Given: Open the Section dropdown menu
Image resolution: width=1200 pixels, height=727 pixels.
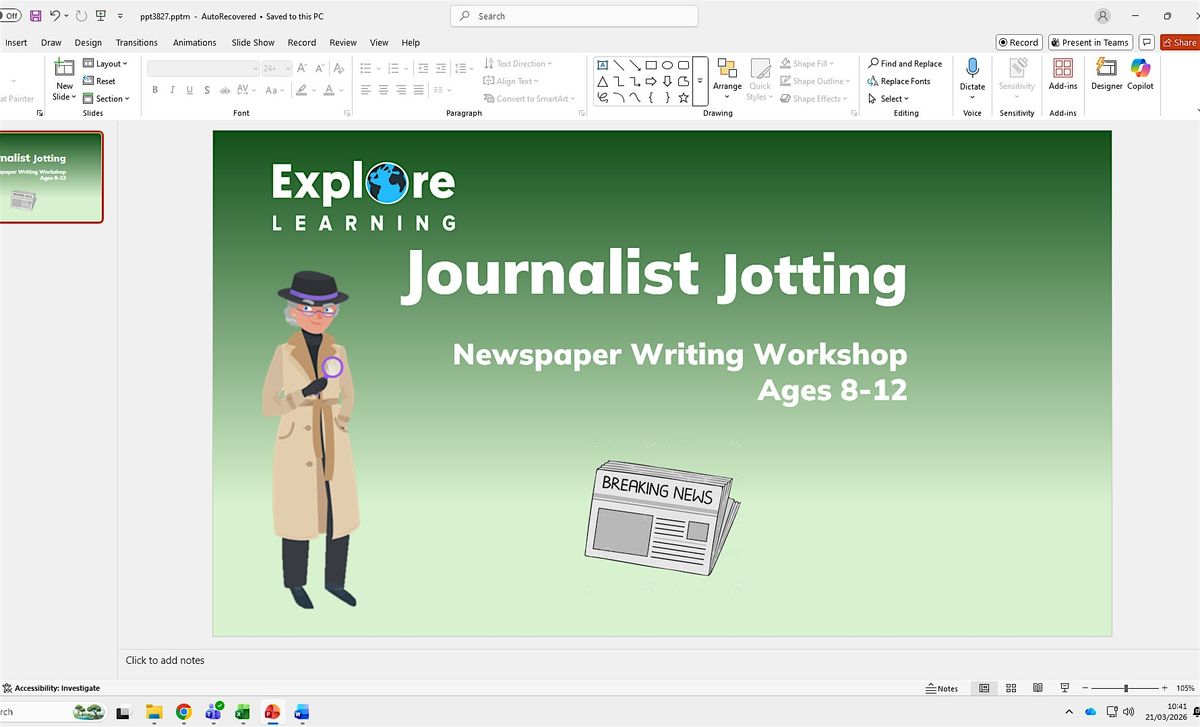Looking at the screenshot, I should click(107, 99).
